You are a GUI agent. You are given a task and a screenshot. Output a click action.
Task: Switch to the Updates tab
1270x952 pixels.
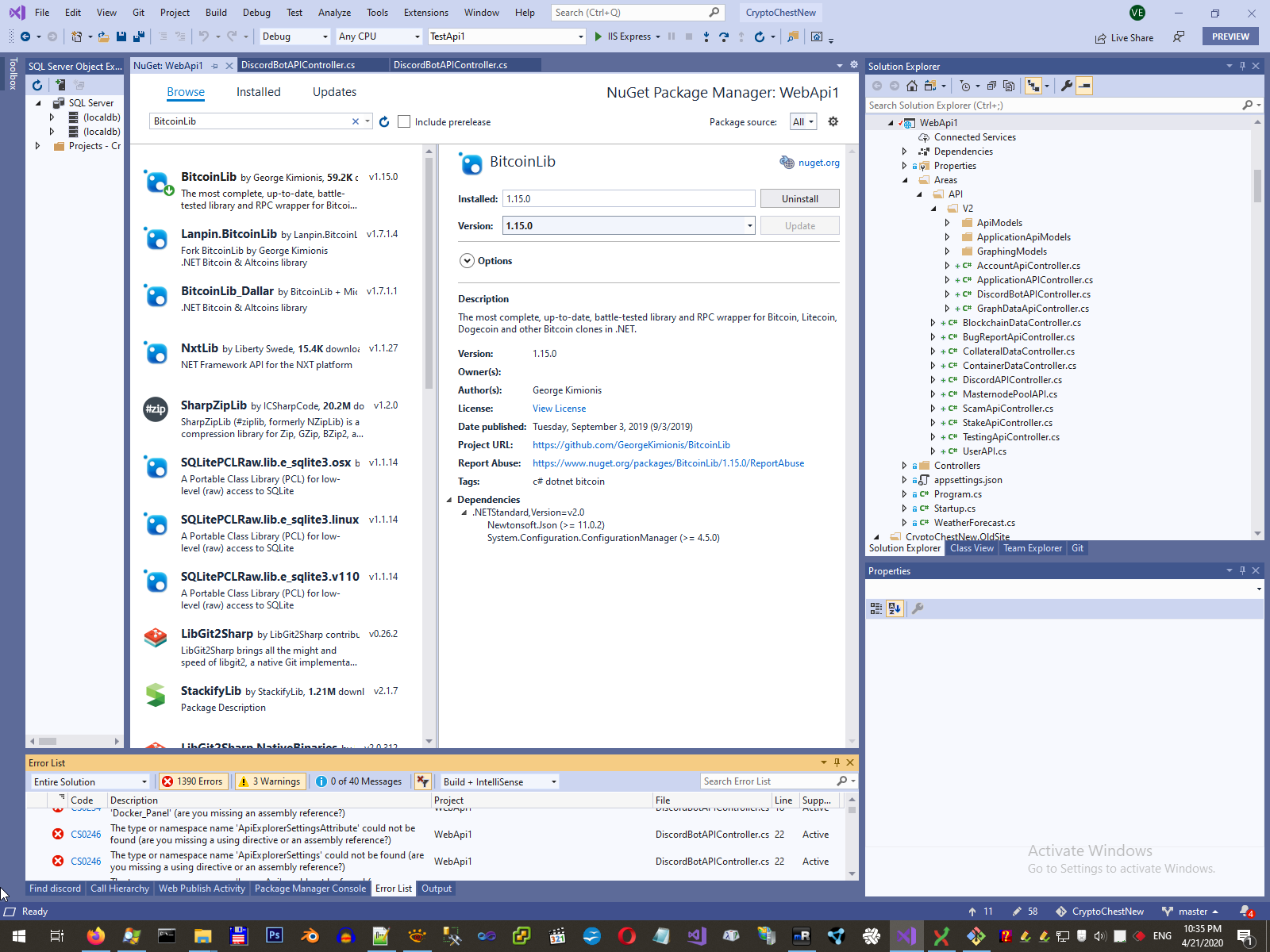[x=334, y=92]
